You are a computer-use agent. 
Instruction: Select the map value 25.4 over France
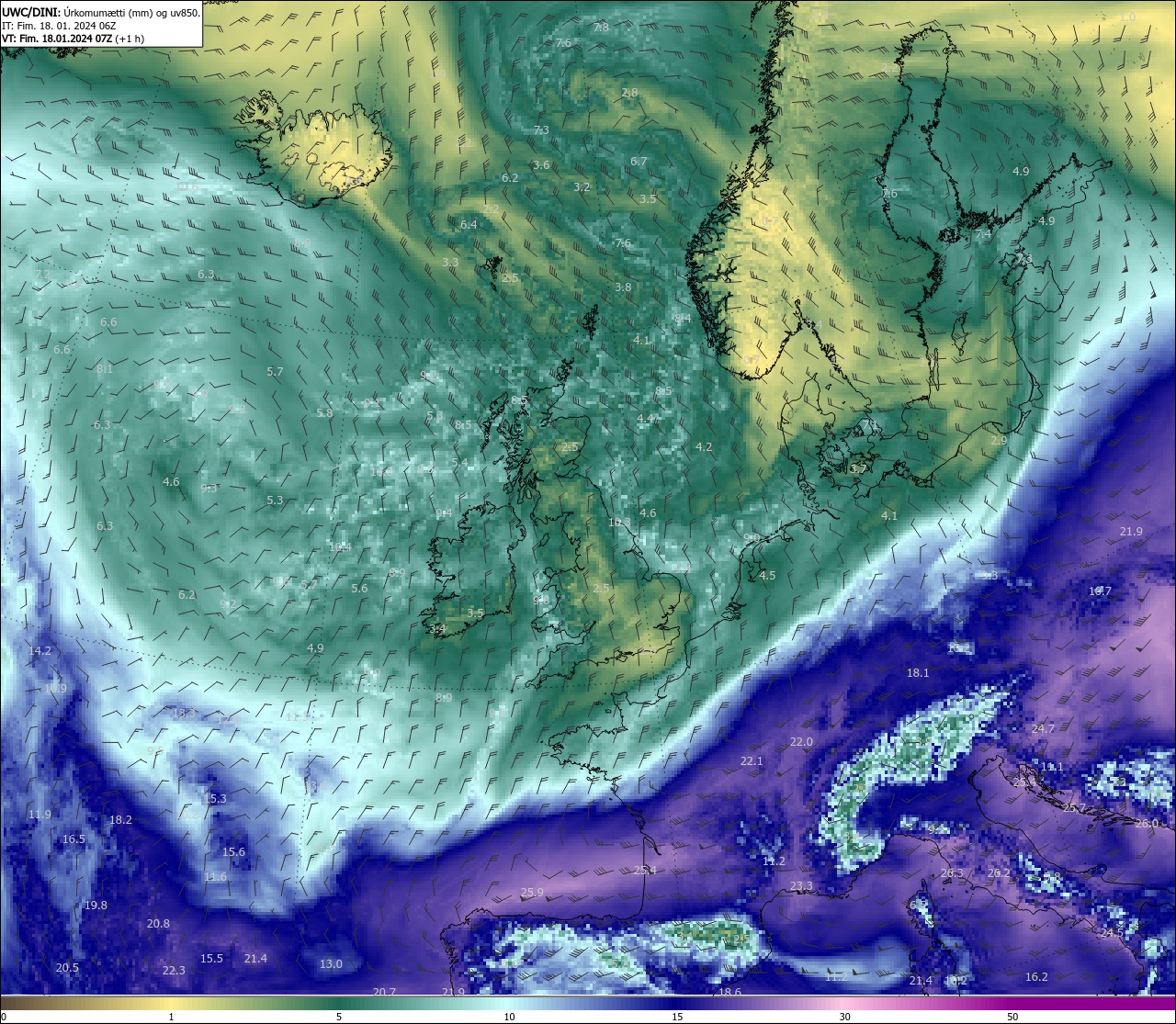(645, 870)
